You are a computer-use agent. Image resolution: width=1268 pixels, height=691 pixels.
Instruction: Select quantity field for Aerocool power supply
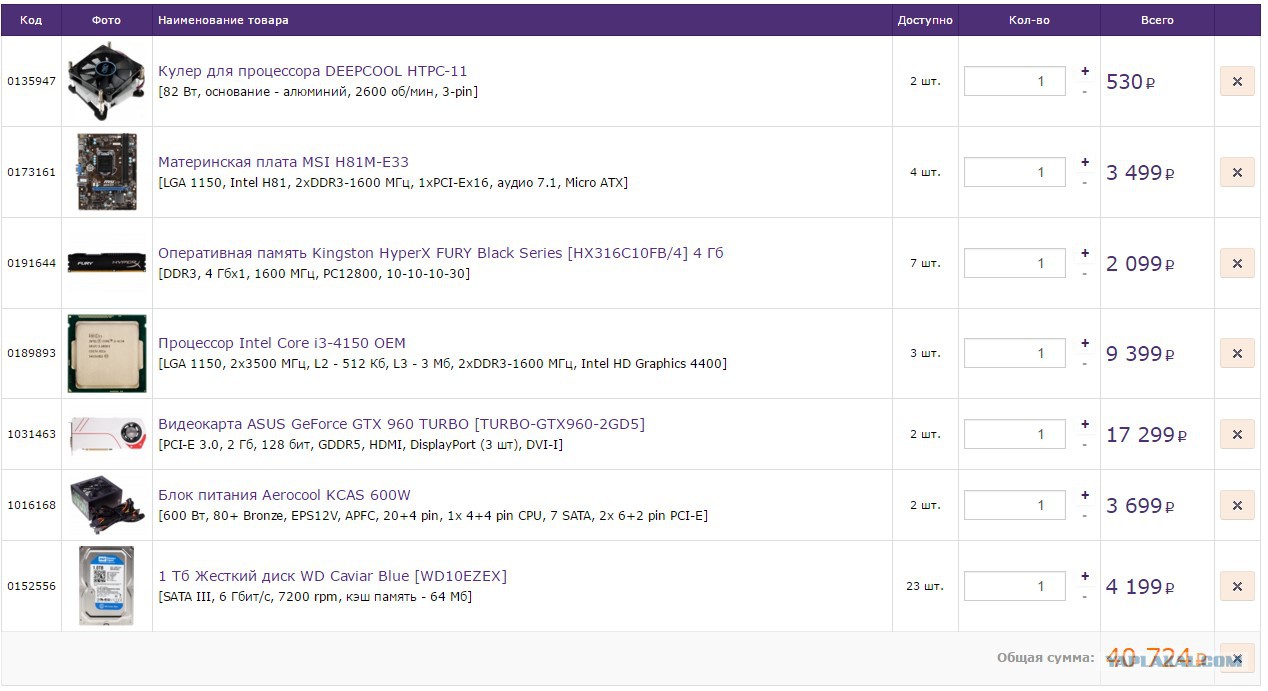pyautogui.click(x=1014, y=505)
